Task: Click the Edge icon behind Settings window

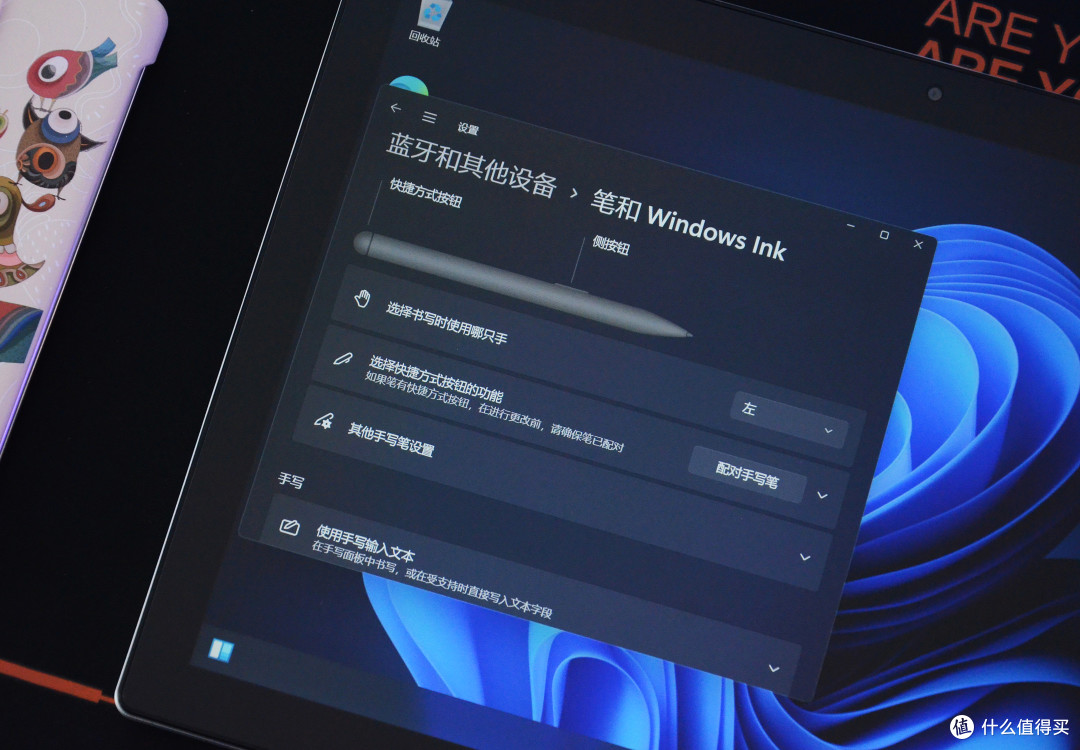Action: point(408,85)
